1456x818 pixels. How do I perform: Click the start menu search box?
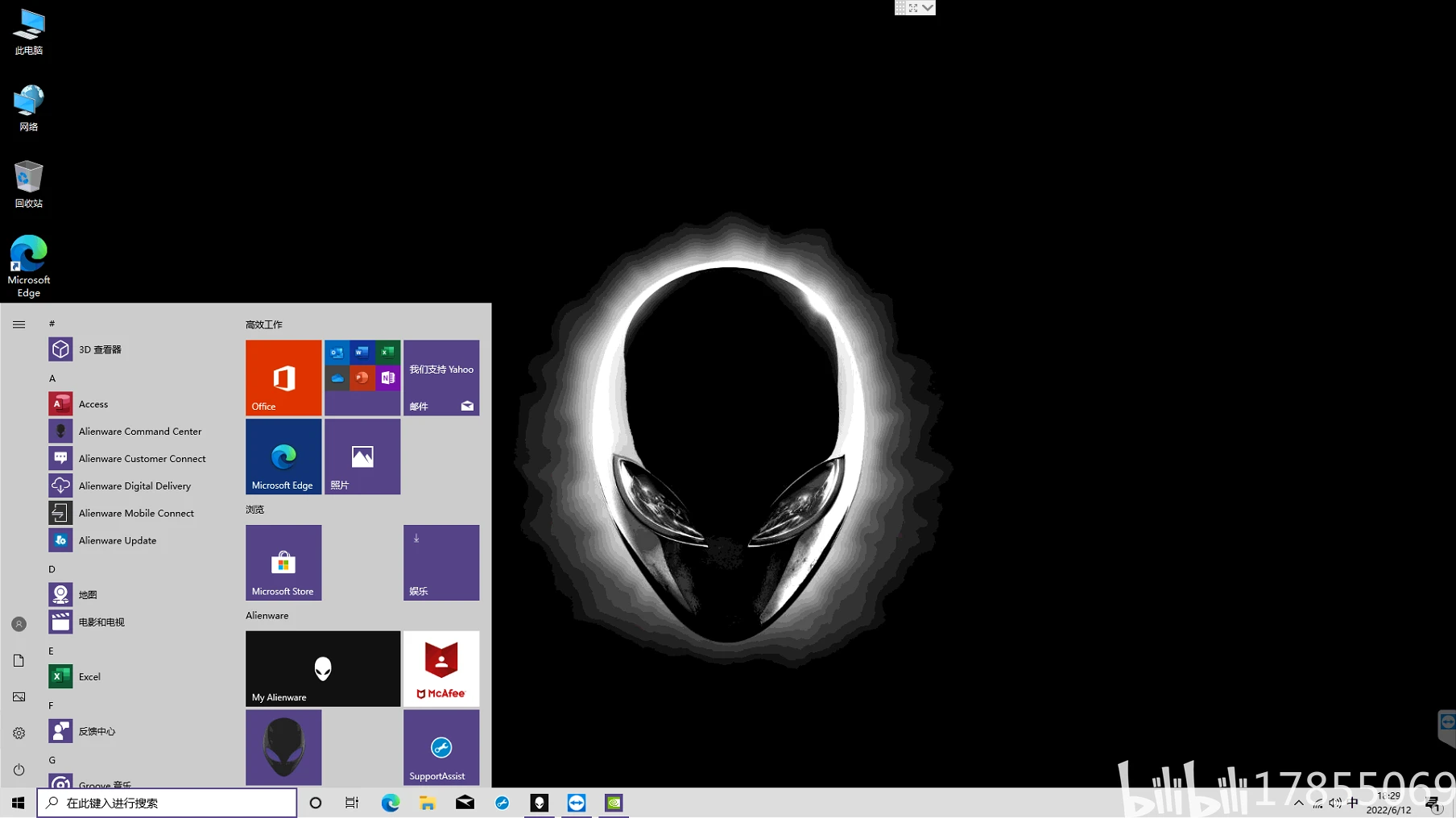167,802
